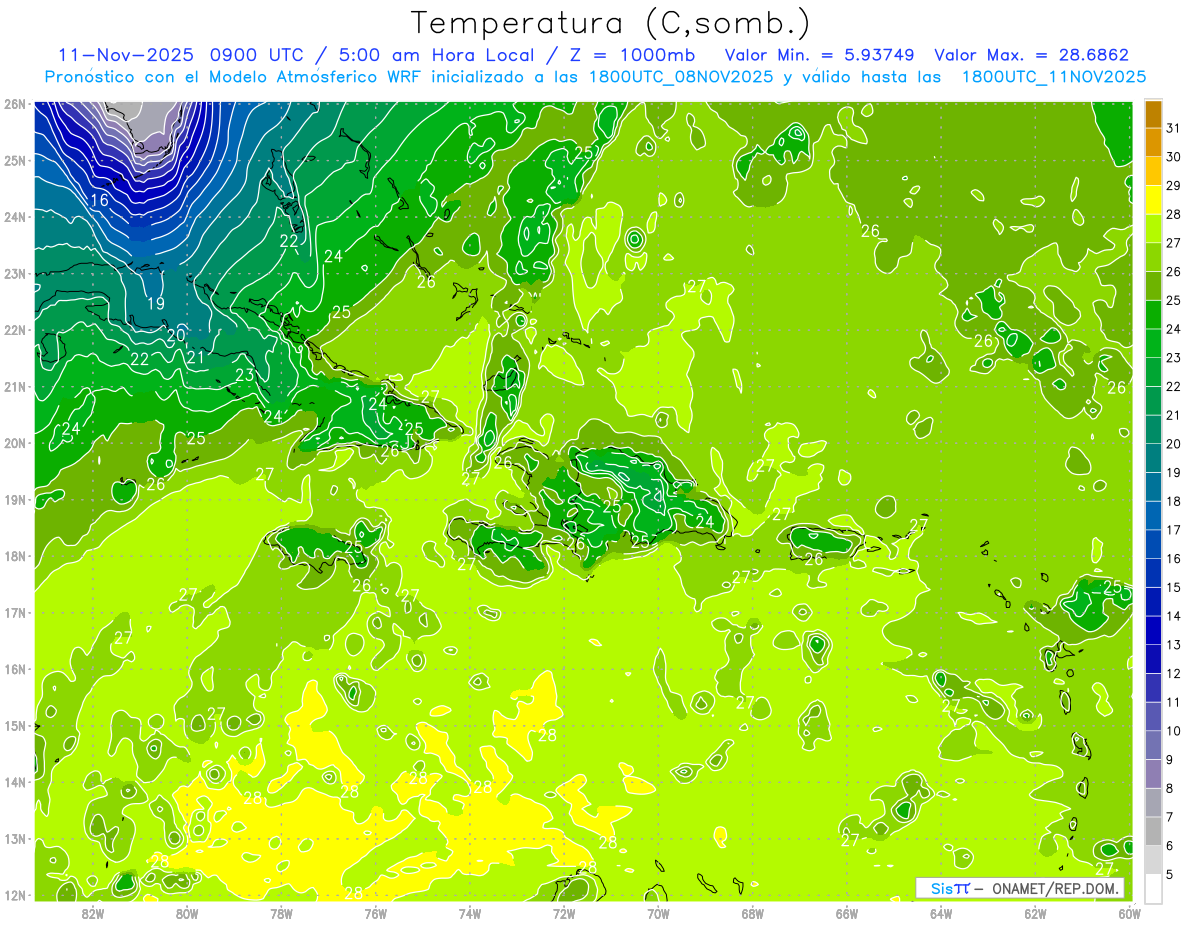
Task: Click the 'Valor Min. = 5.93749' readout
Action: (x=820, y=55)
